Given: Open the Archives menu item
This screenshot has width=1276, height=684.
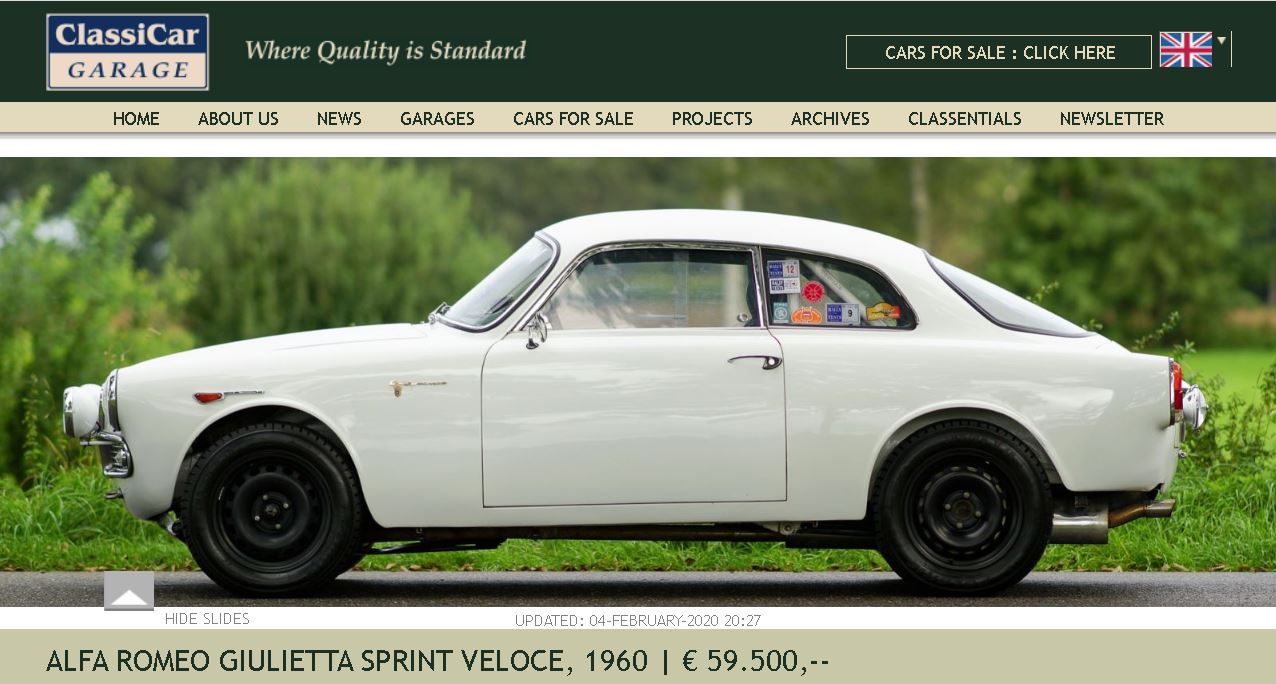Looking at the screenshot, I should coord(830,118).
